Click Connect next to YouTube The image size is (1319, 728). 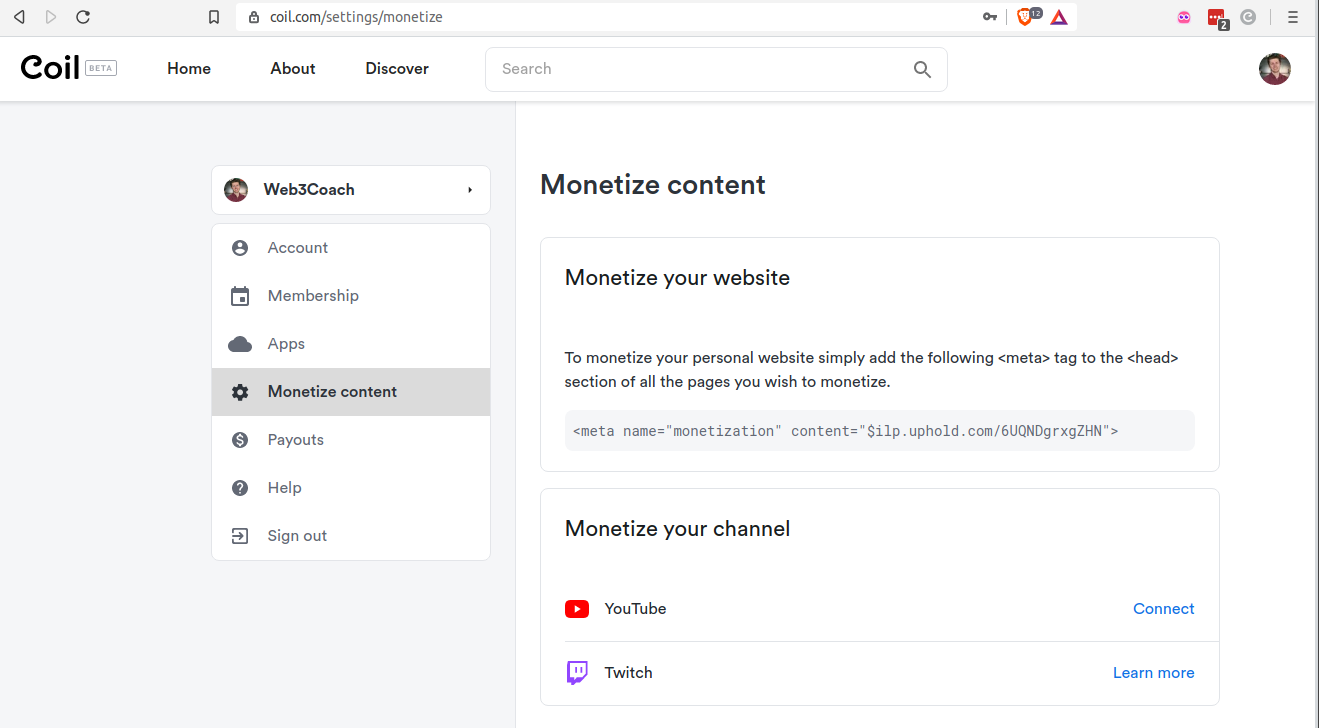tap(1163, 609)
